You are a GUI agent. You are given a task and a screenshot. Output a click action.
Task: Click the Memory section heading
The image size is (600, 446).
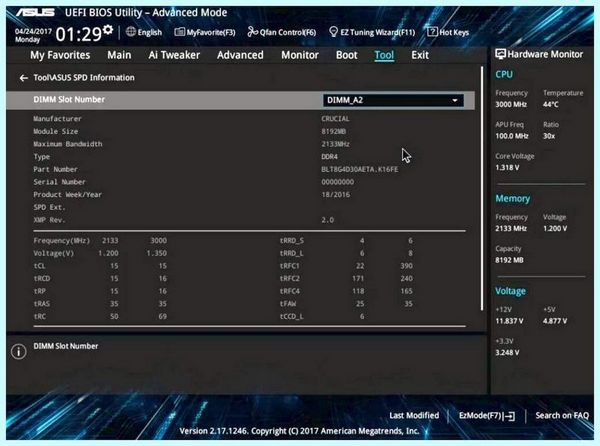[512, 199]
